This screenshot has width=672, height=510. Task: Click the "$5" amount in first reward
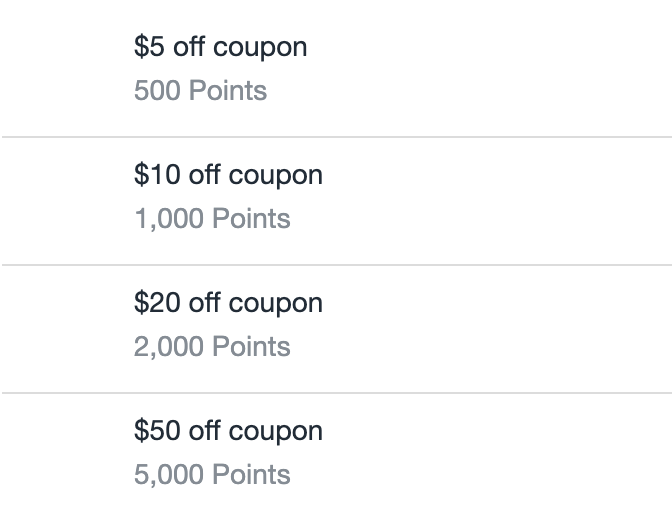(149, 46)
